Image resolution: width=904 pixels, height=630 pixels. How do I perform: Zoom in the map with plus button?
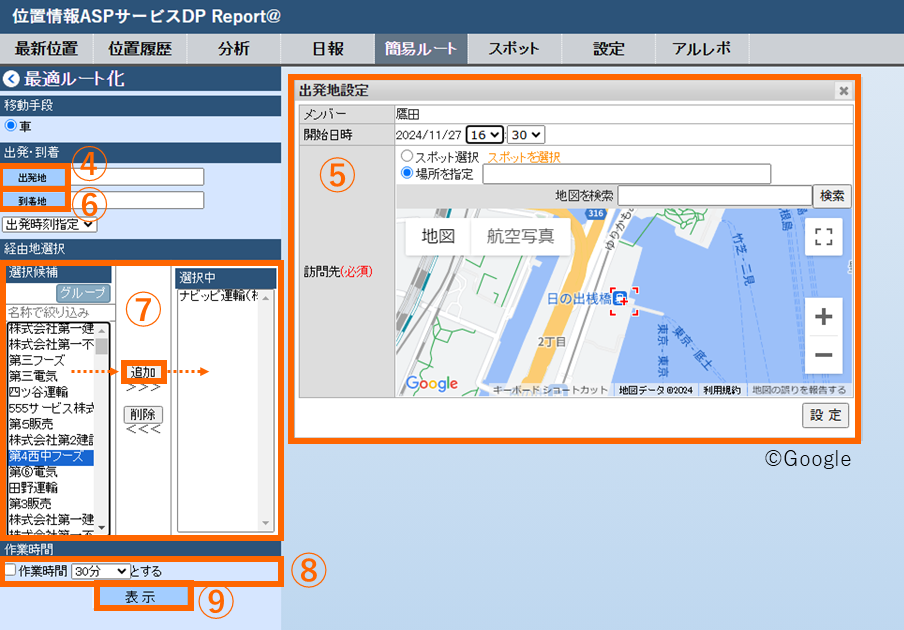pyautogui.click(x=823, y=316)
